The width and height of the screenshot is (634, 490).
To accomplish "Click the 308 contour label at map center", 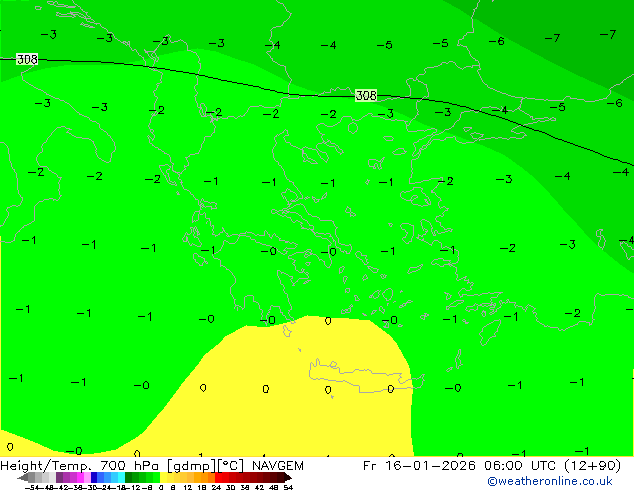I will pos(366,95).
